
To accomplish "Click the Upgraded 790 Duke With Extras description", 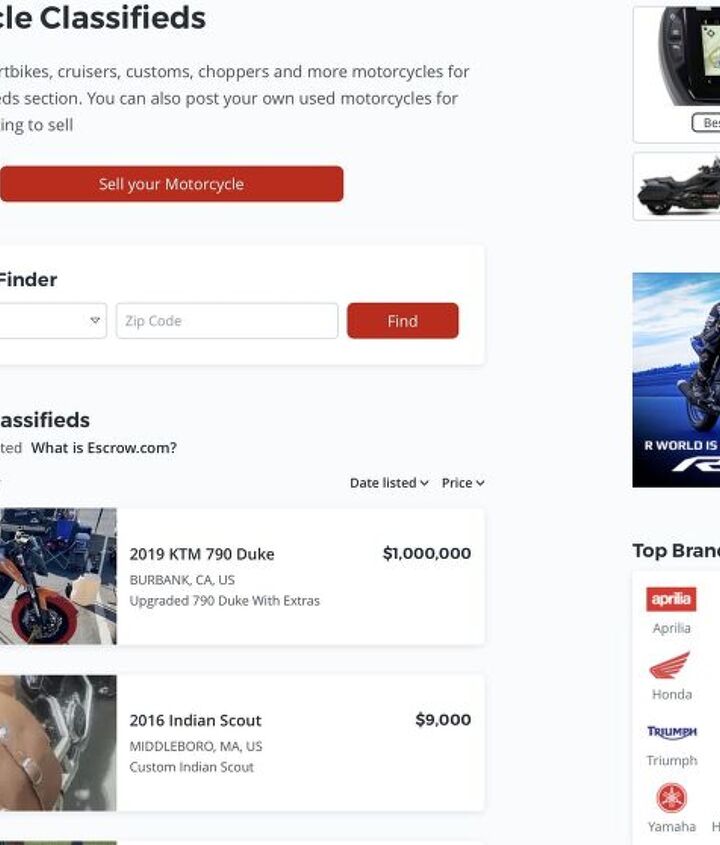I will (x=225, y=601).
